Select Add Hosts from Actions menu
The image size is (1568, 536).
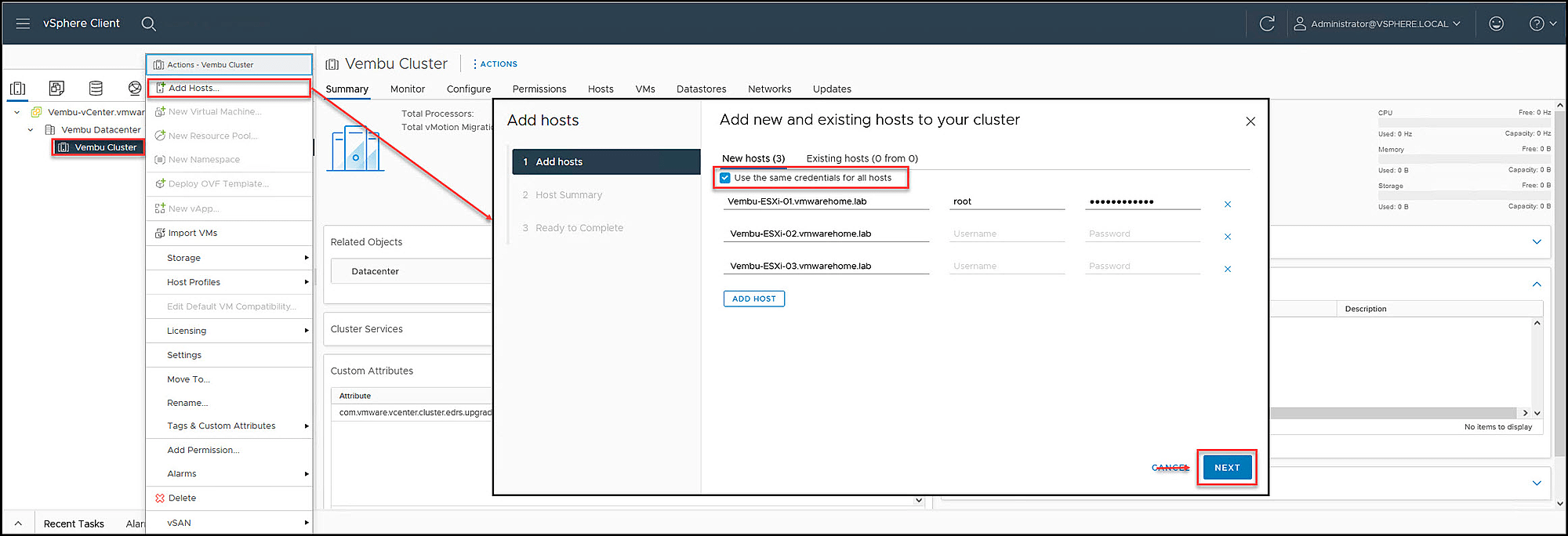coord(229,88)
